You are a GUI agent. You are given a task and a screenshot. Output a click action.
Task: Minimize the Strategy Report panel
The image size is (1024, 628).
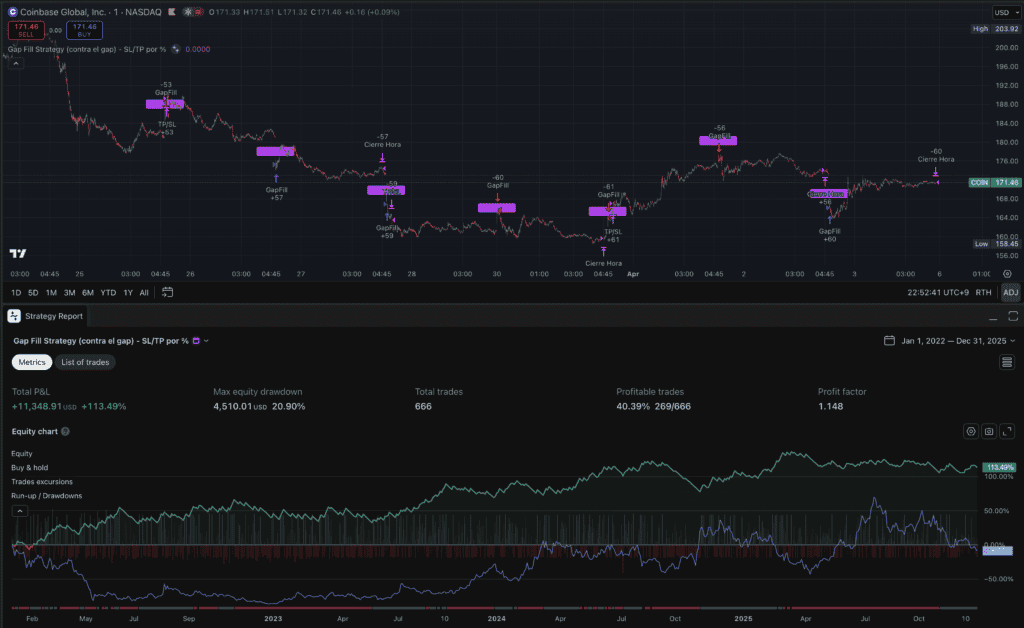[993, 317]
